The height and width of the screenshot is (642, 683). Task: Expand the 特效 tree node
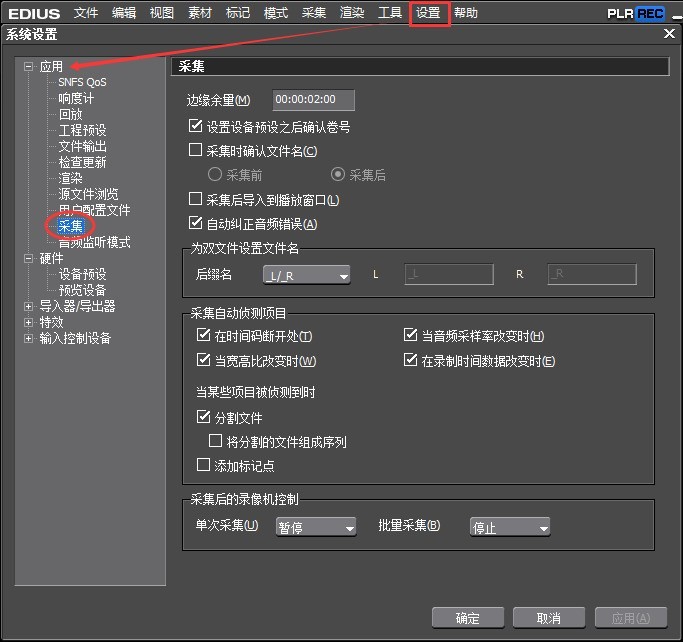(29, 322)
